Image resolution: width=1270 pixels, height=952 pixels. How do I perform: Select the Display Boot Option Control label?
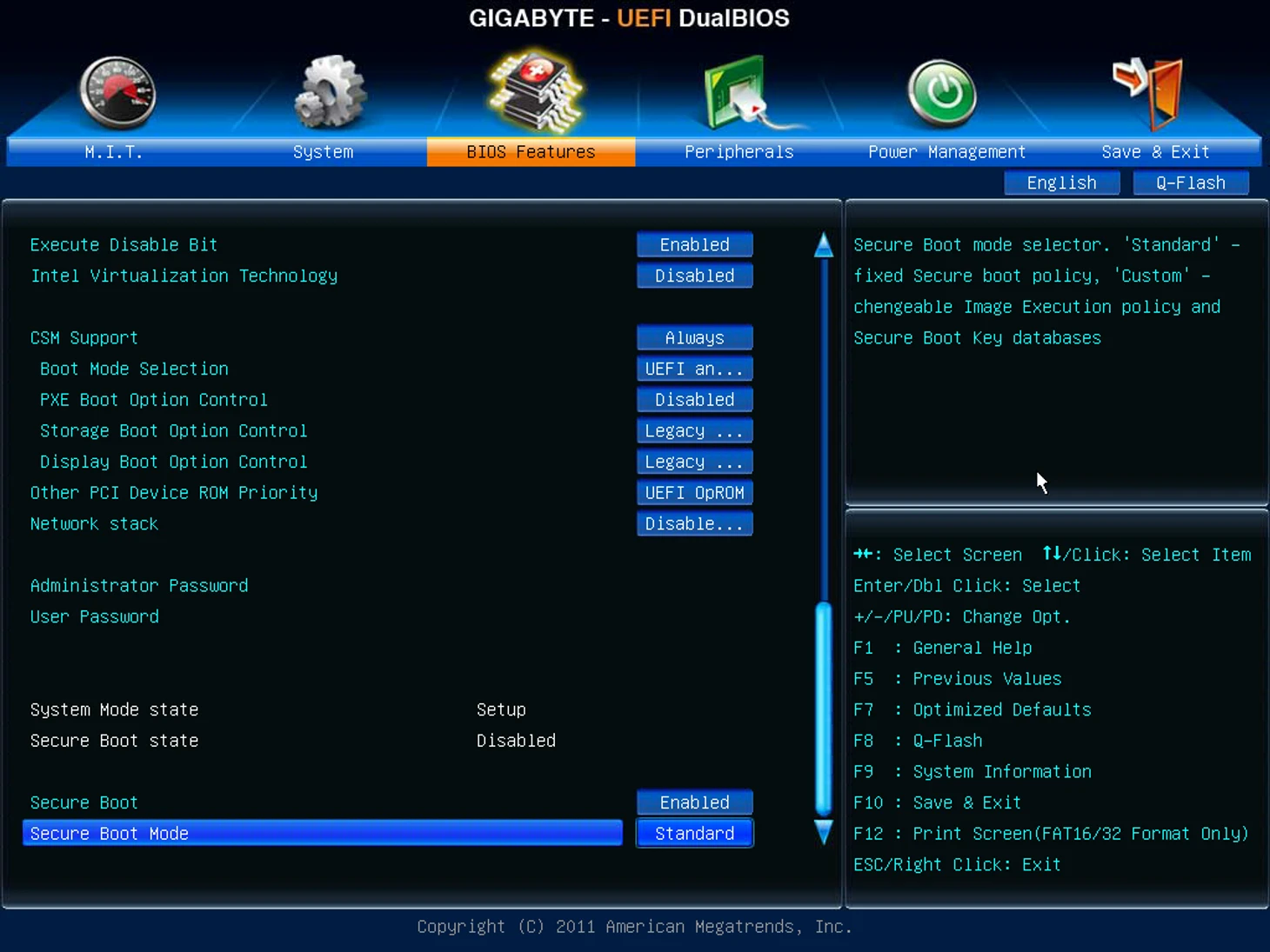(x=173, y=462)
